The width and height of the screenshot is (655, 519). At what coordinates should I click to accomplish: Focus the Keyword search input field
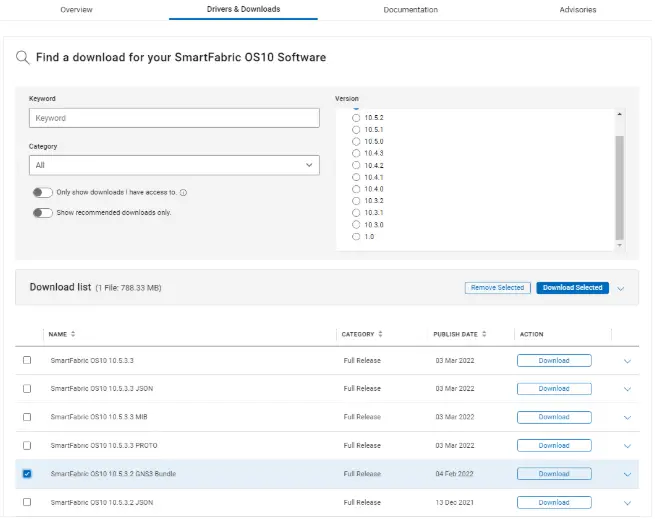tap(174, 118)
